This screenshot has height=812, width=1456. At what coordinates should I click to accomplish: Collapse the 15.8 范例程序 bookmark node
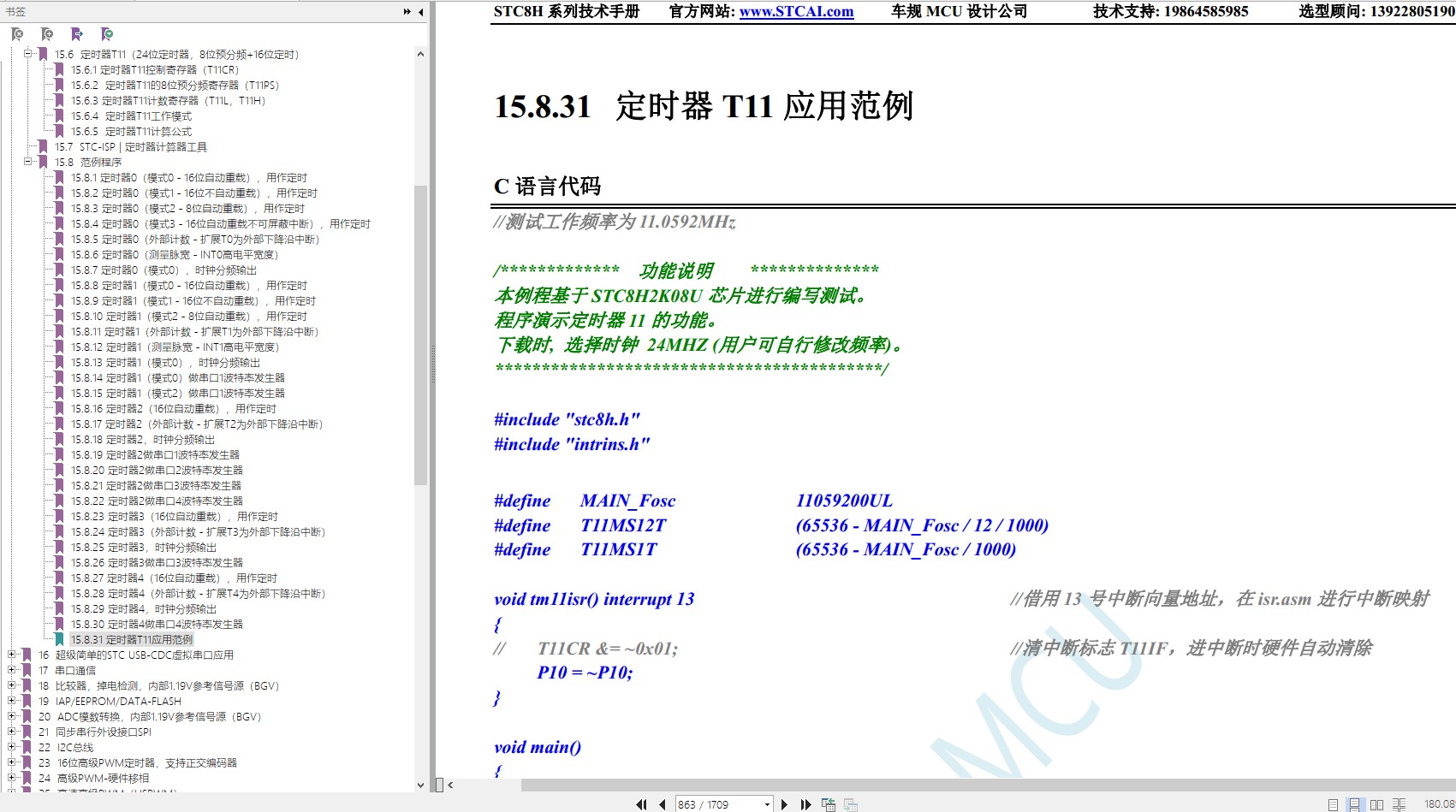28,162
